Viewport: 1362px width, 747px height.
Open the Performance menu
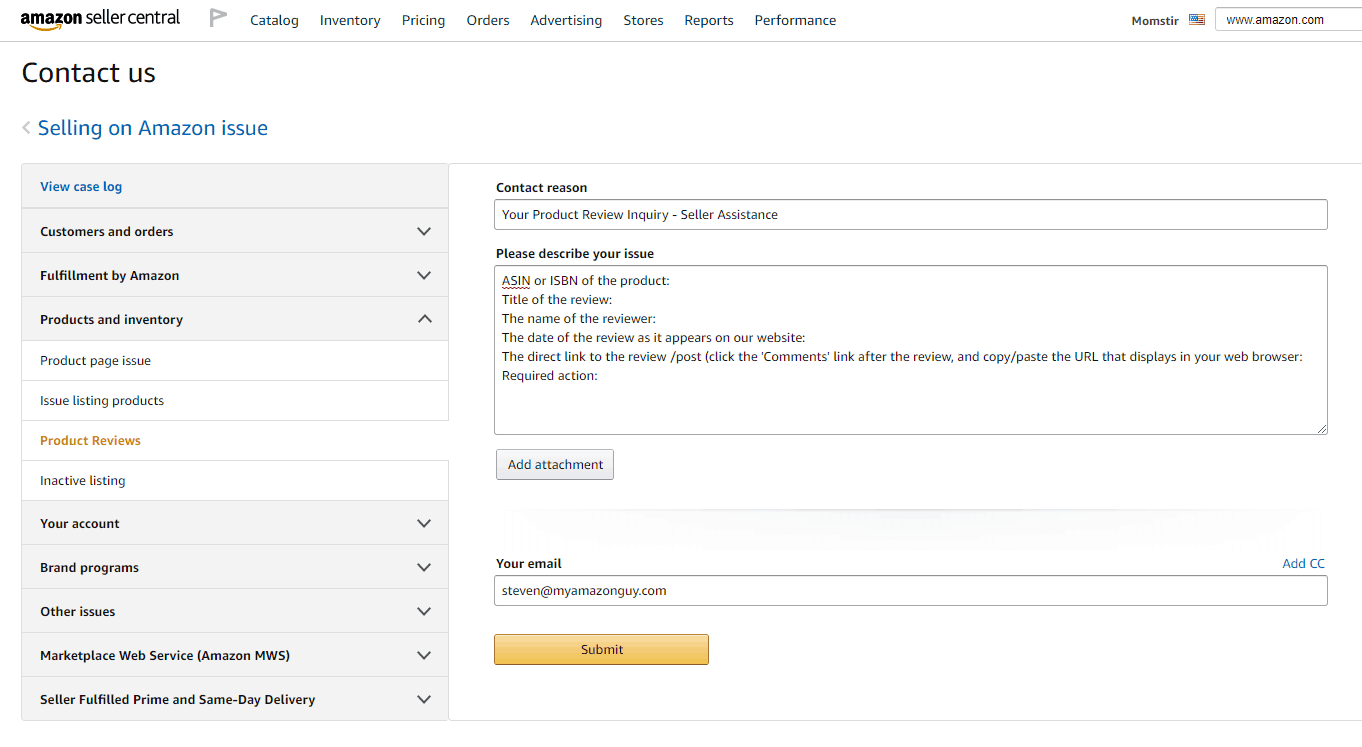pos(795,20)
